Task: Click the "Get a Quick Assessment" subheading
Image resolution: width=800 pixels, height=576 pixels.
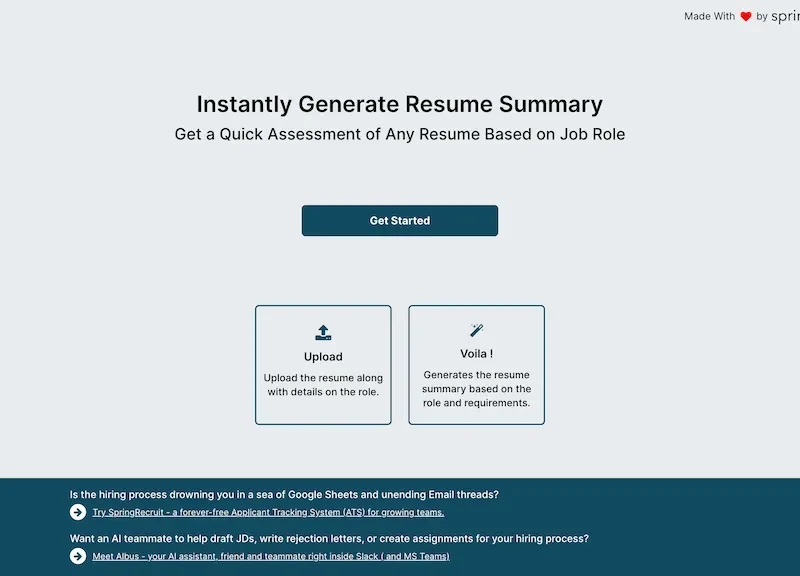Action: click(x=399, y=134)
